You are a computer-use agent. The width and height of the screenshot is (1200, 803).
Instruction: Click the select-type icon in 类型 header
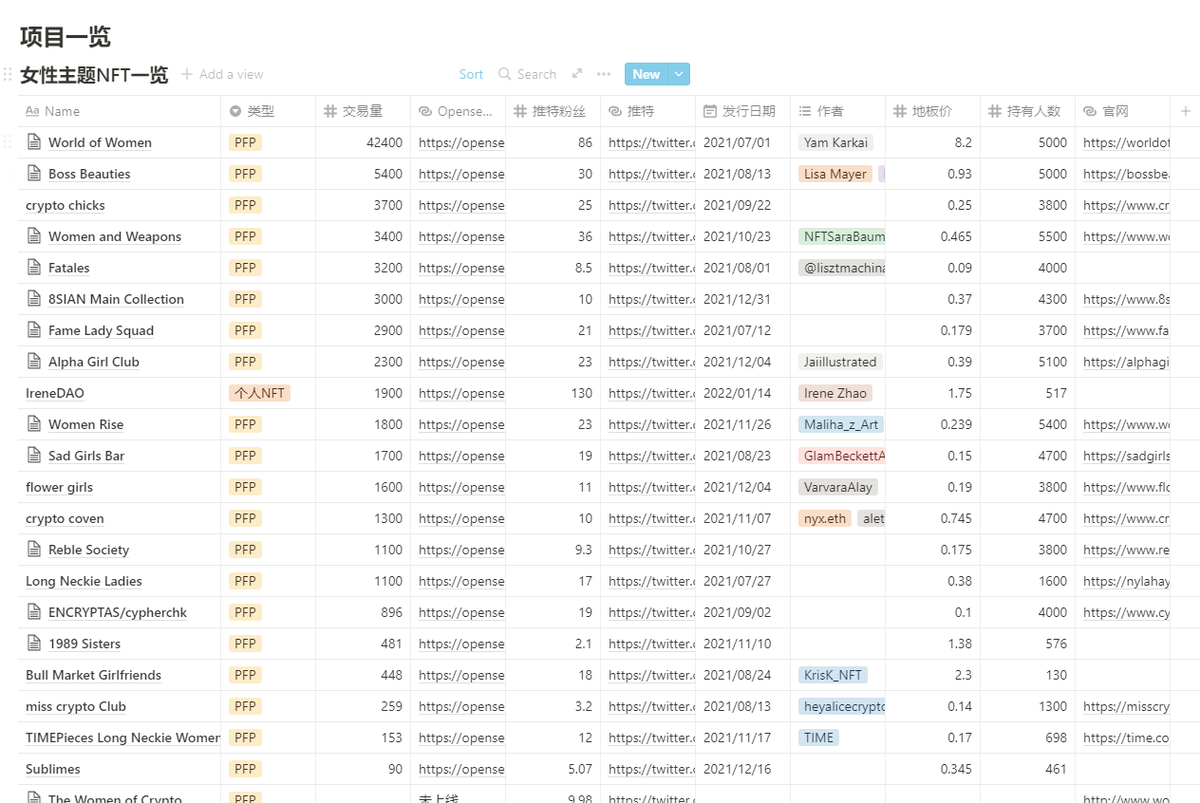pyautogui.click(x=235, y=111)
